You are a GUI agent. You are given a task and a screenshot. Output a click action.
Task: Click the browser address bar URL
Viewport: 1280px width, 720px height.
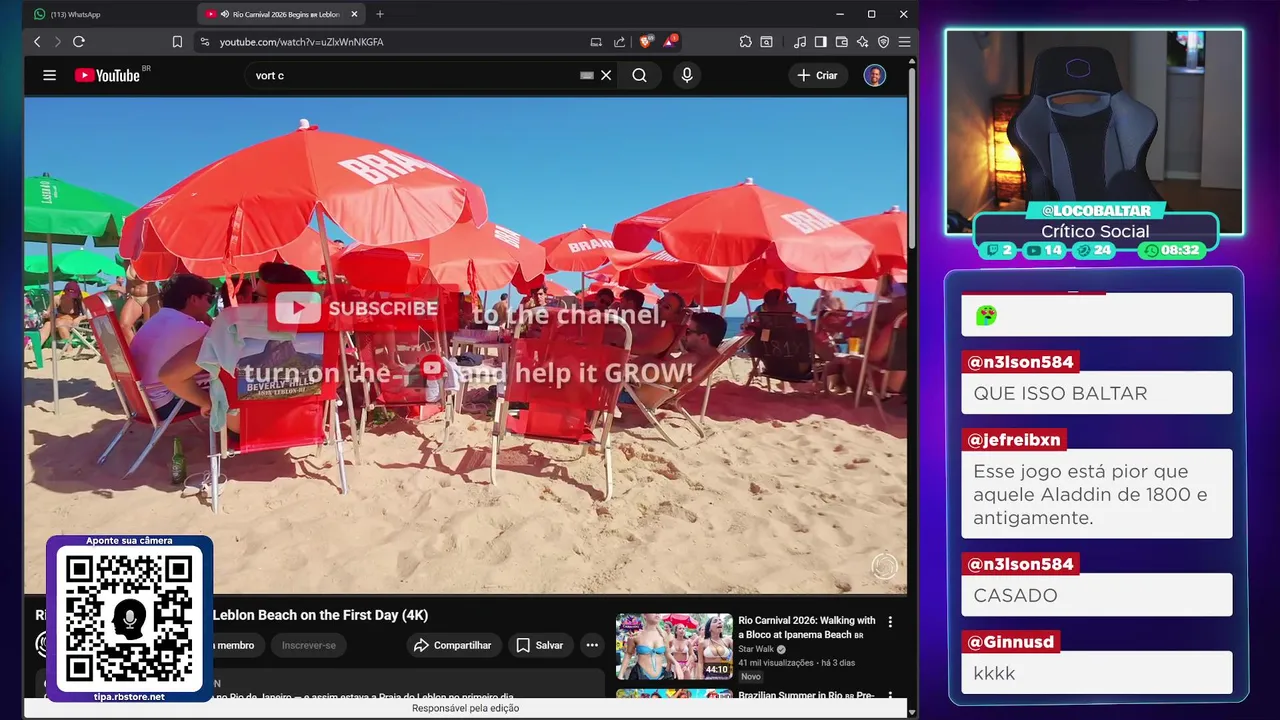pos(301,42)
